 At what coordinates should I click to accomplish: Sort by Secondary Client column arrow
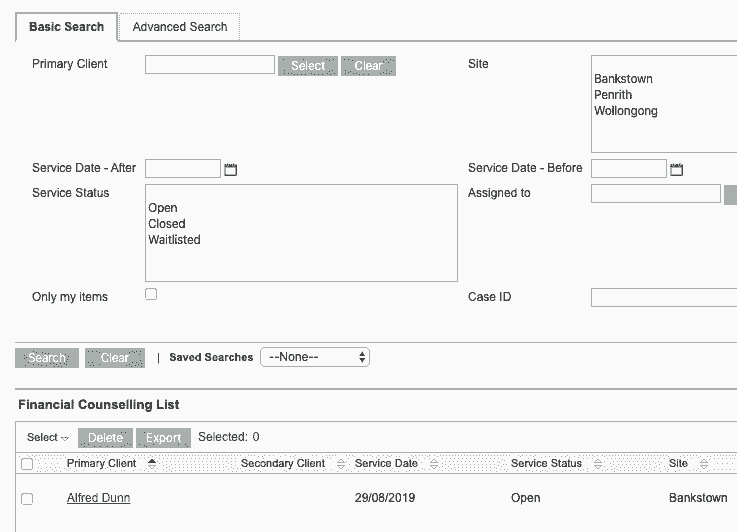click(x=342, y=464)
